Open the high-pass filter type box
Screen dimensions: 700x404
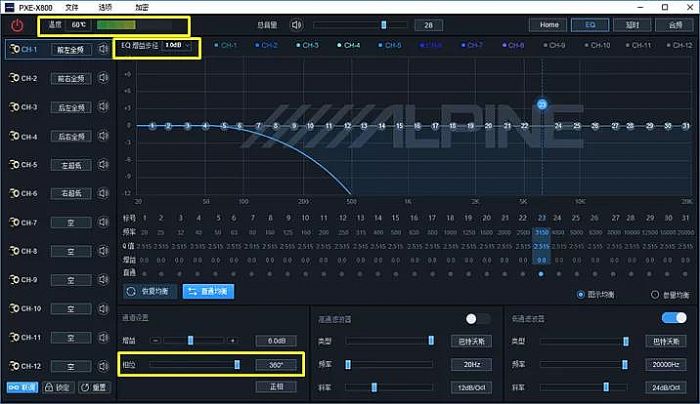(471, 342)
